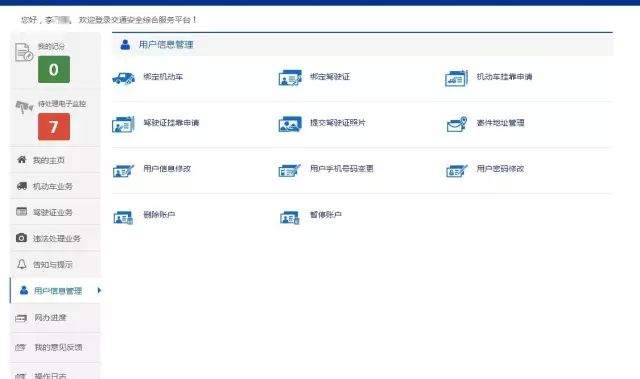
Task: Open 我的主页 in the sidebar
Action: (x=55, y=160)
